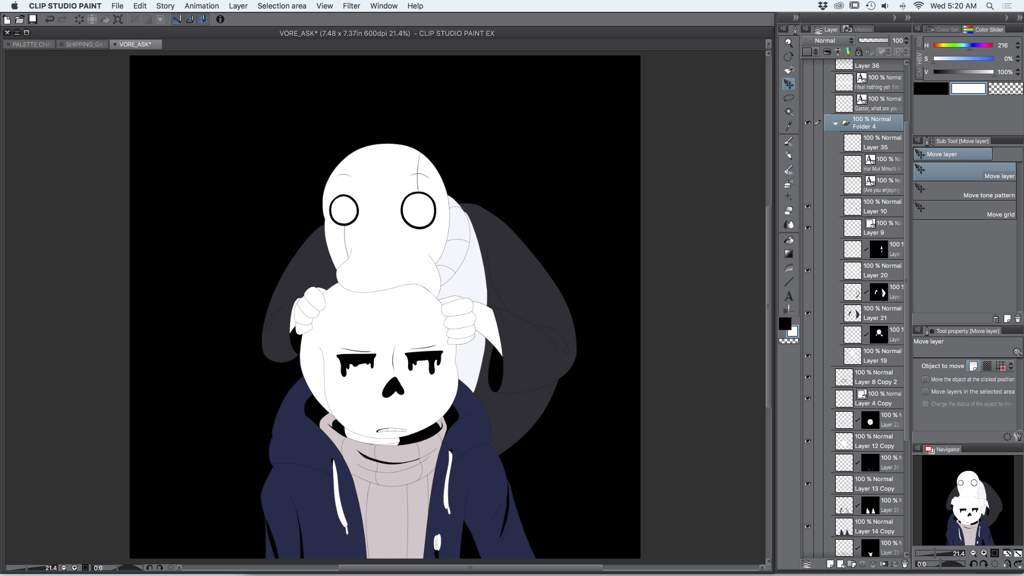Click the Hue slider in the Color Slider panel
Image resolution: width=1024 pixels, height=576 pixels.
tap(963, 45)
